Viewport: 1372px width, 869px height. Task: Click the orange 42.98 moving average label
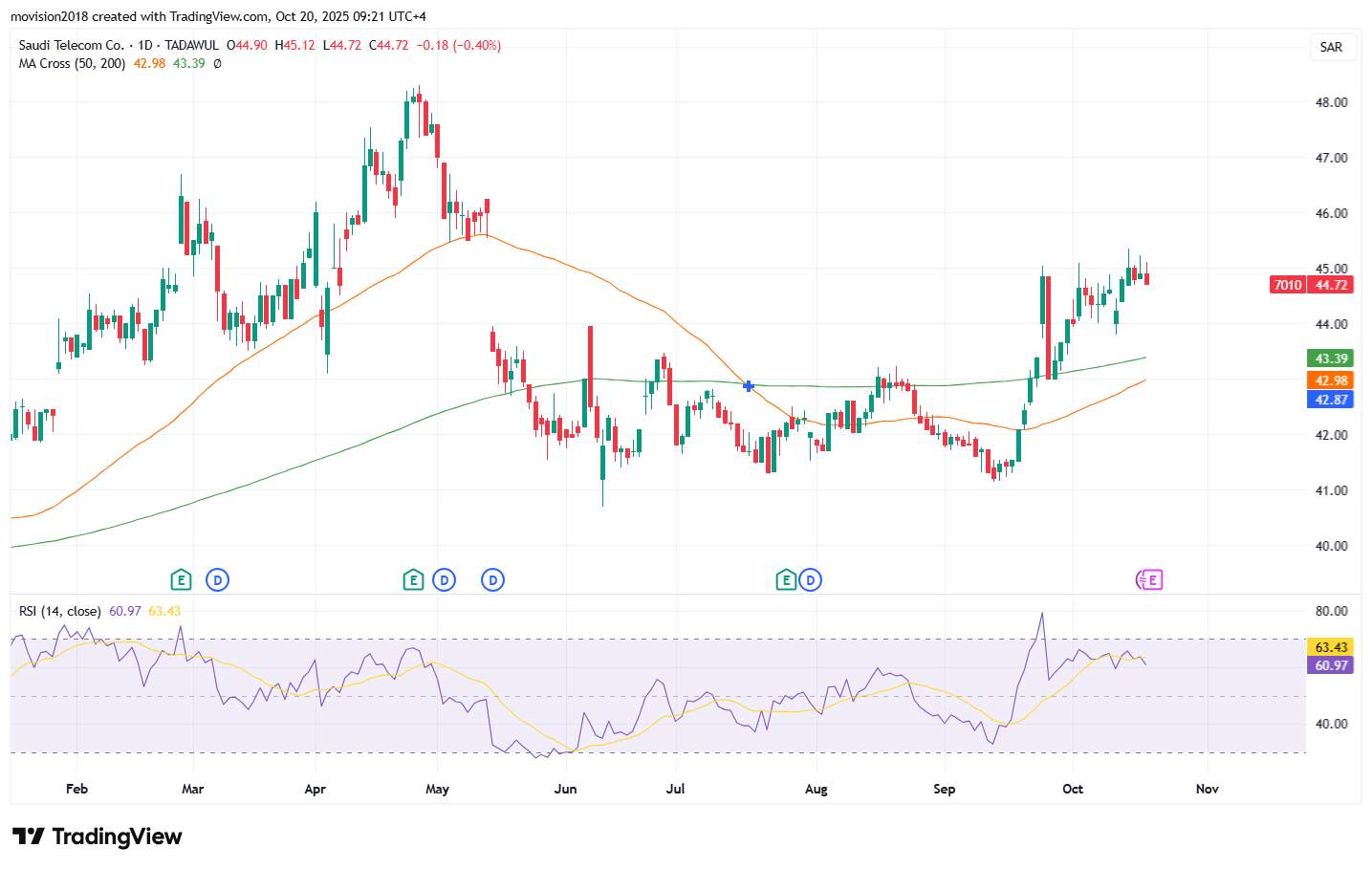(1331, 380)
